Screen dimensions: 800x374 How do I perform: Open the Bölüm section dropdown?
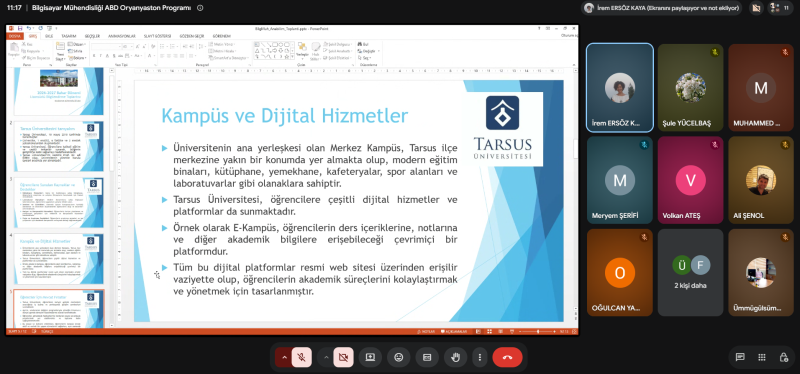tap(78, 58)
